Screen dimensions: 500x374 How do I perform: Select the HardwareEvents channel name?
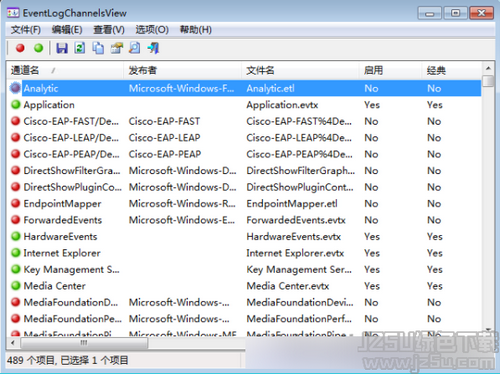pos(60,237)
